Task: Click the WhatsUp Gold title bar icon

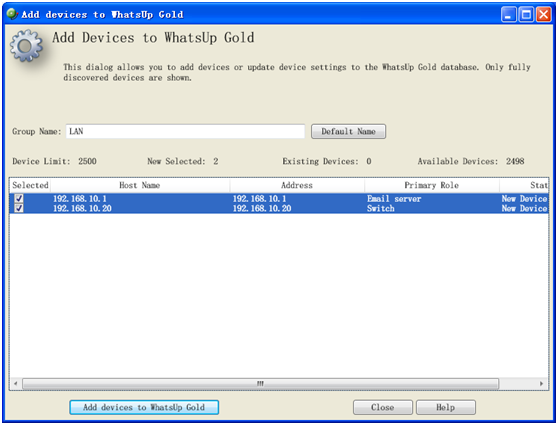Action: [12, 14]
